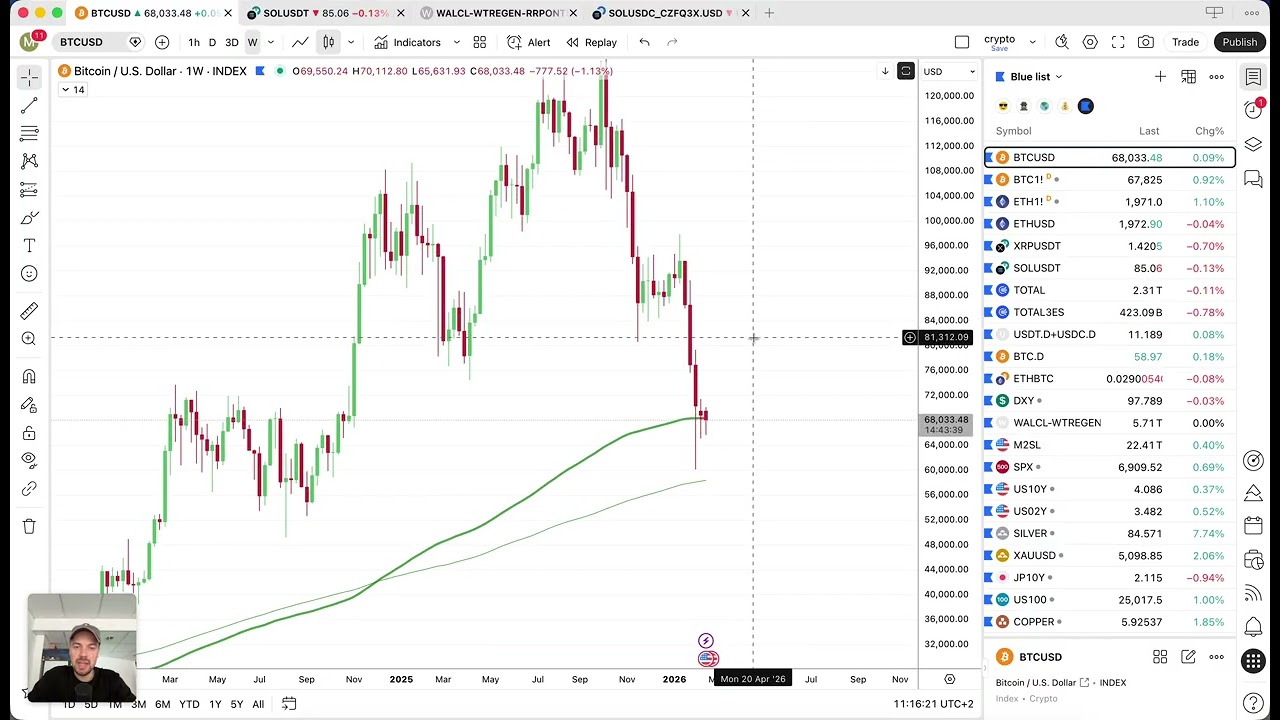Open the Blue list watchlist dropdown
1280x720 pixels.
click(1036, 77)
